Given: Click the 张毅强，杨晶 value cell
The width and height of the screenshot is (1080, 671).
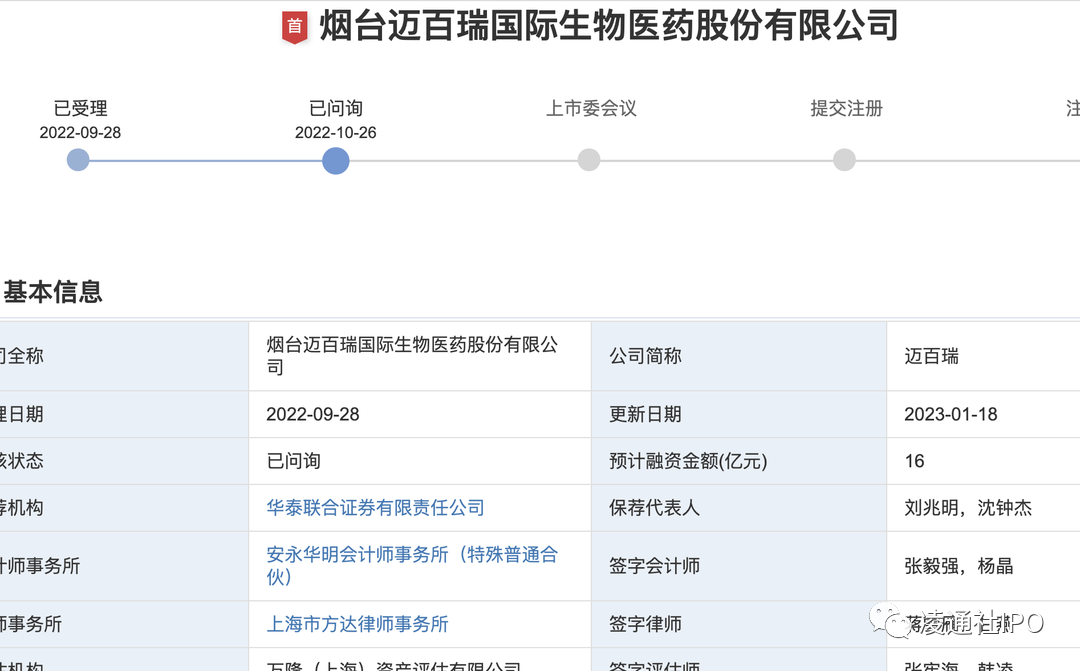Looking at the screenshot, I should (x=984, y=566).
